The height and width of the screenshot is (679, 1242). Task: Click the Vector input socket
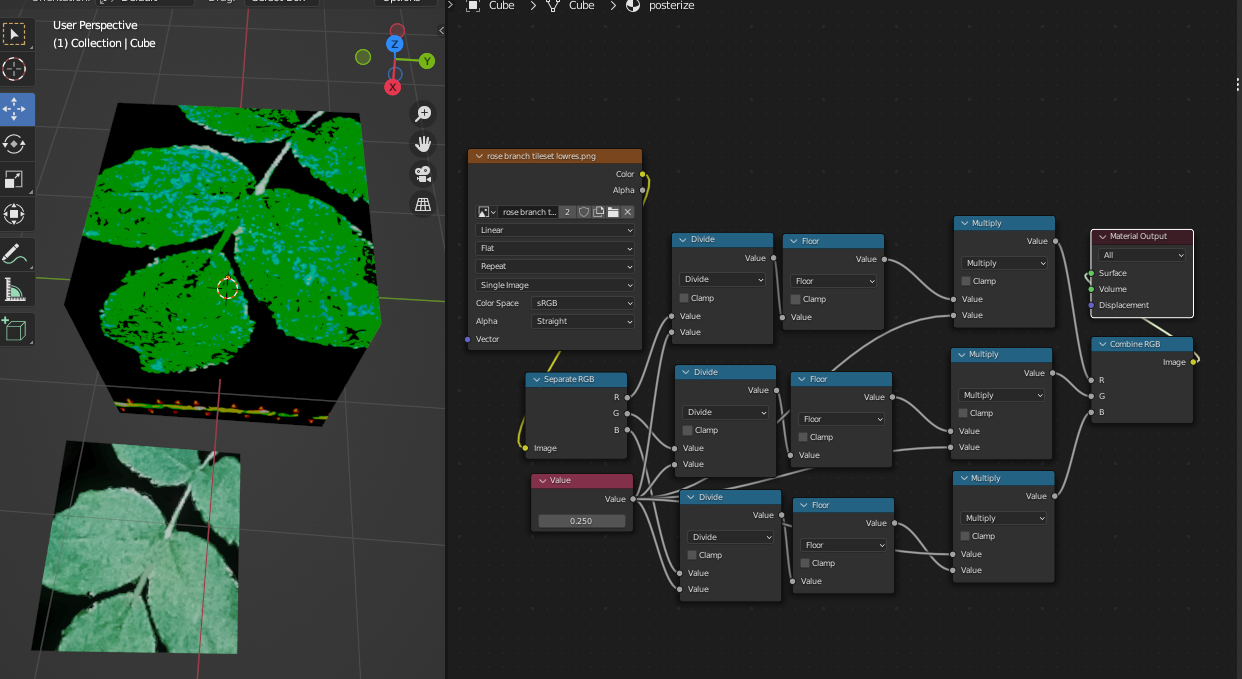[468, 339]
